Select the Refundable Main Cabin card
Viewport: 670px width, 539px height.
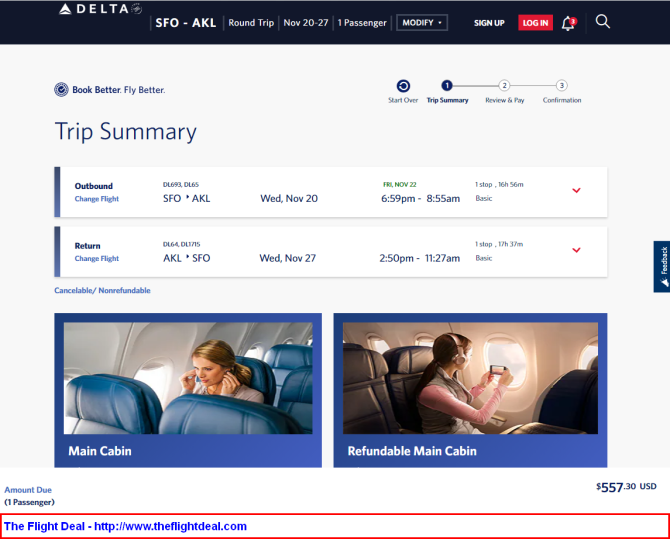470,390
